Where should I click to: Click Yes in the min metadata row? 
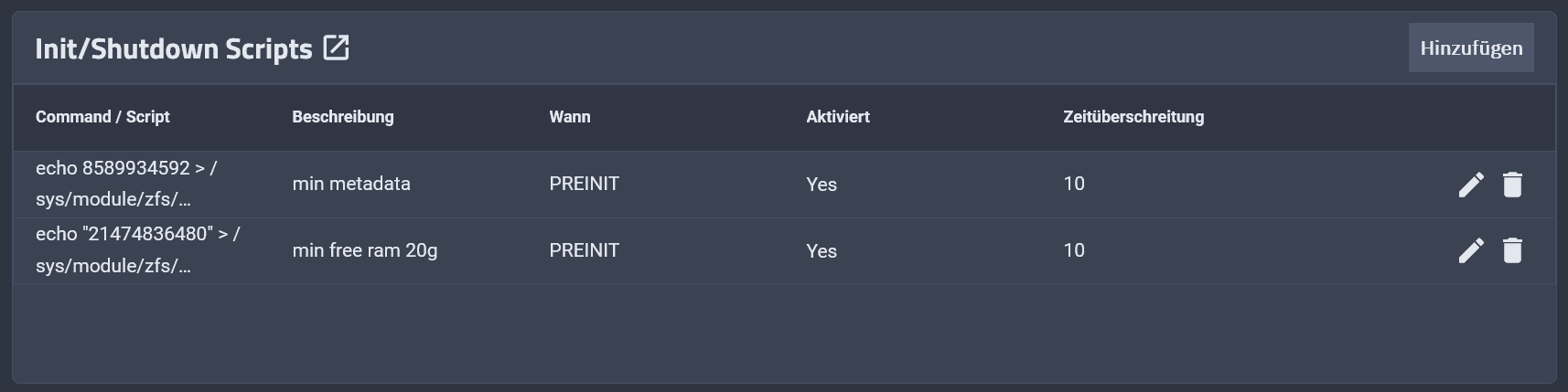point(822,185)
